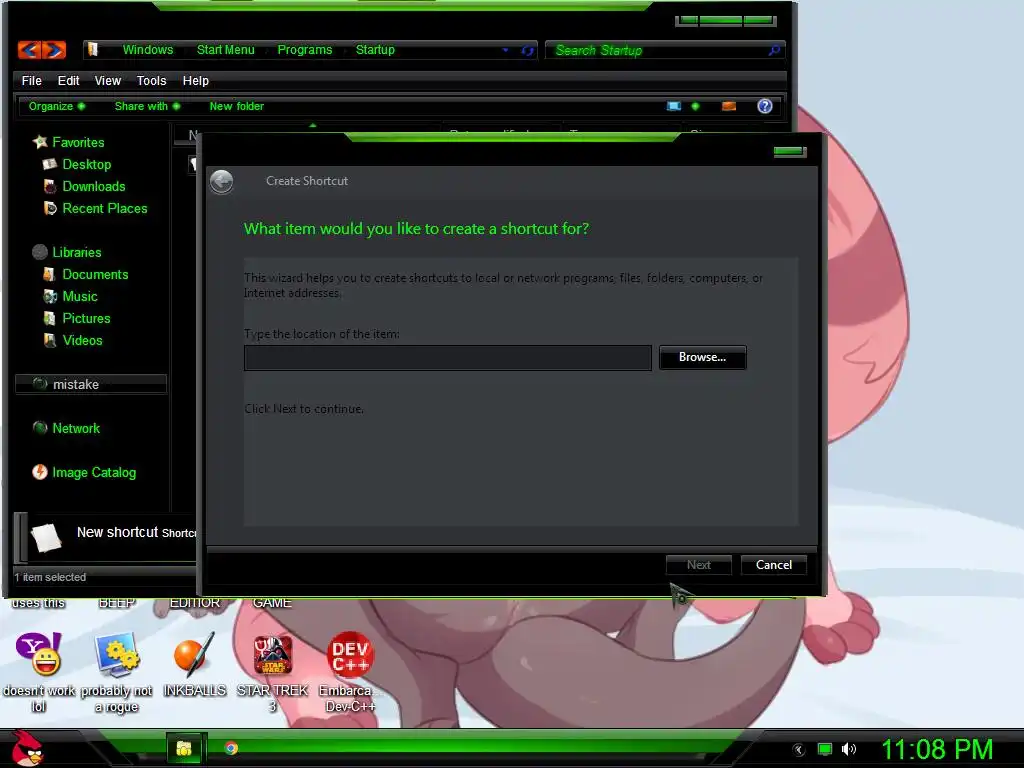Select Downloads in Favorites
Viewport: 1024px width, 768px height.
[x=94, y=186]
